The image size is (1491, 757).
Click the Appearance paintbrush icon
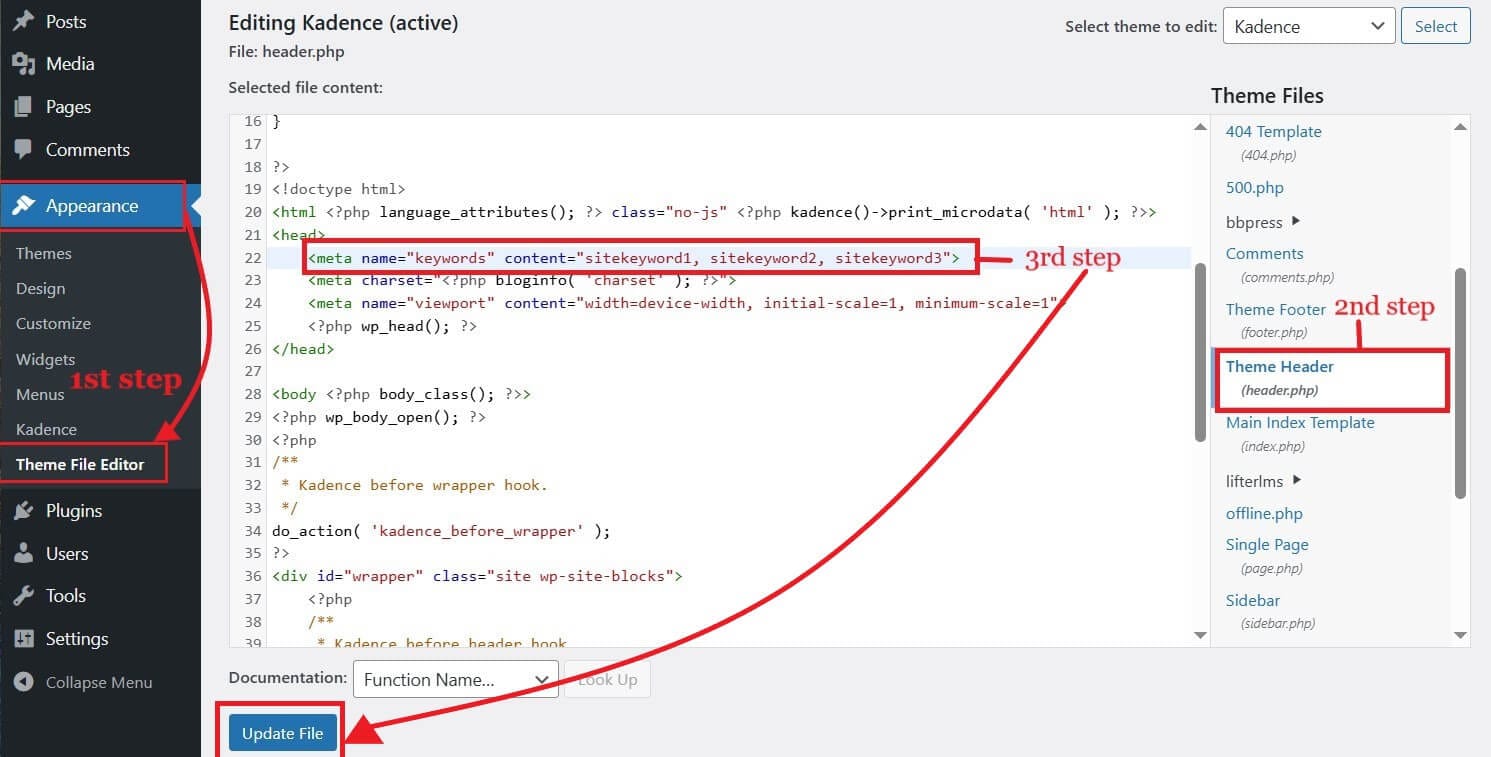click(x=23, y=206)
